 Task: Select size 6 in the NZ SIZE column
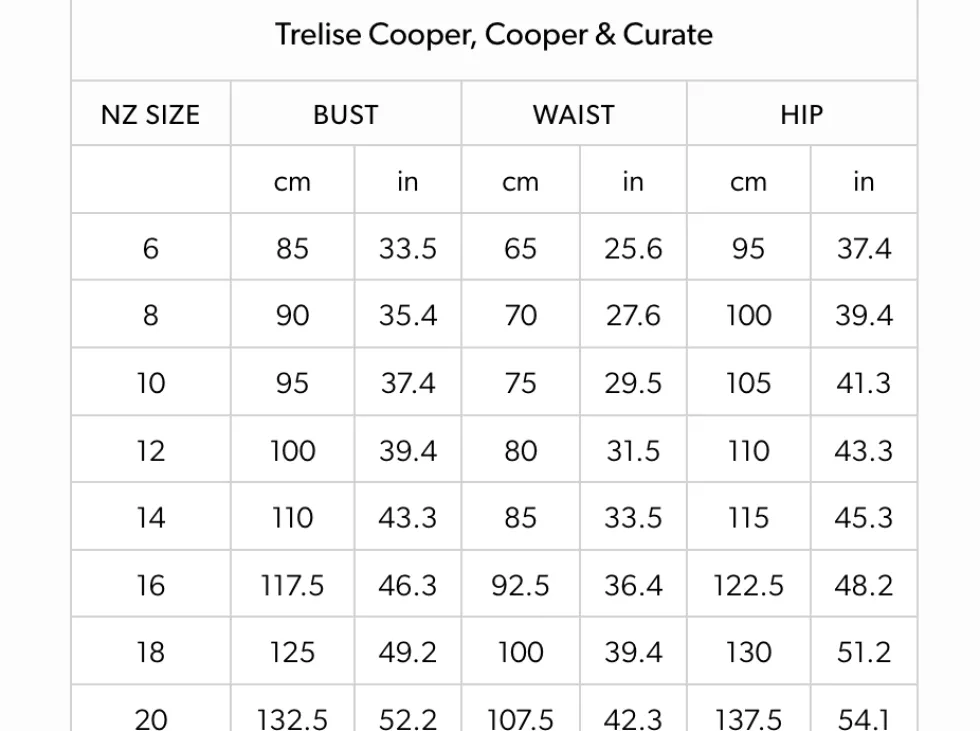coord(150,248)
